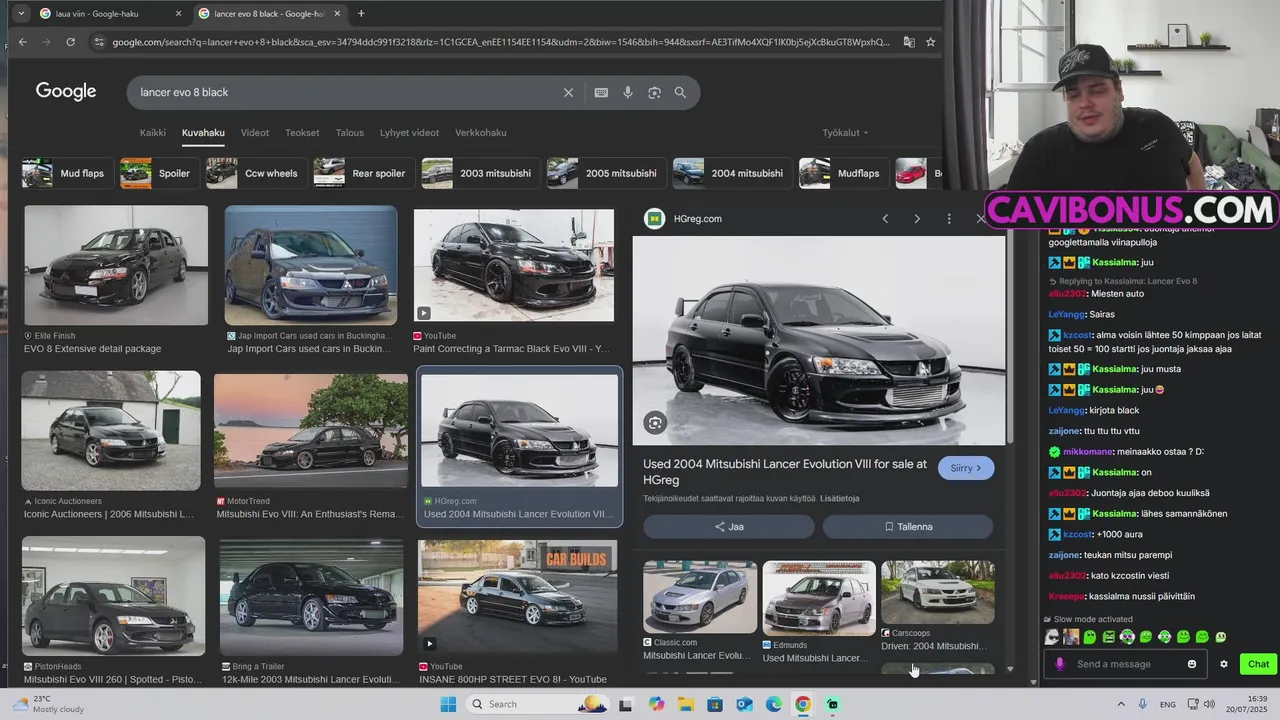Open the Jap Import Cars image result

click(x=311, y=265)
